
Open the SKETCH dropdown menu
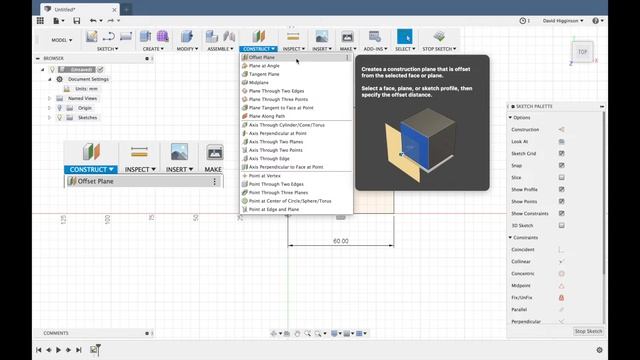[x=107, y=49]
